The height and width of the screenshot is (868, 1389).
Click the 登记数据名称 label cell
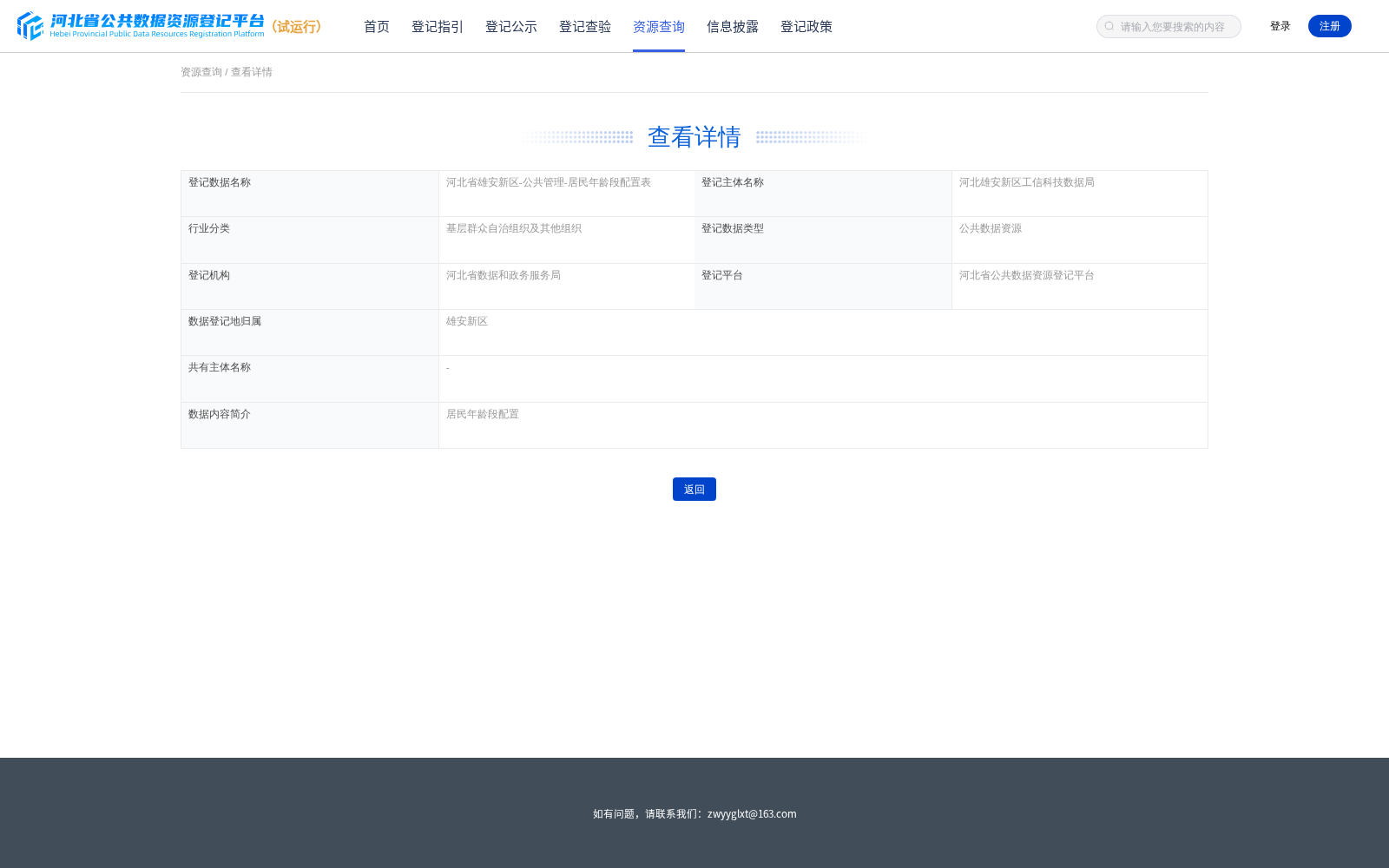[x=310, y=194]
